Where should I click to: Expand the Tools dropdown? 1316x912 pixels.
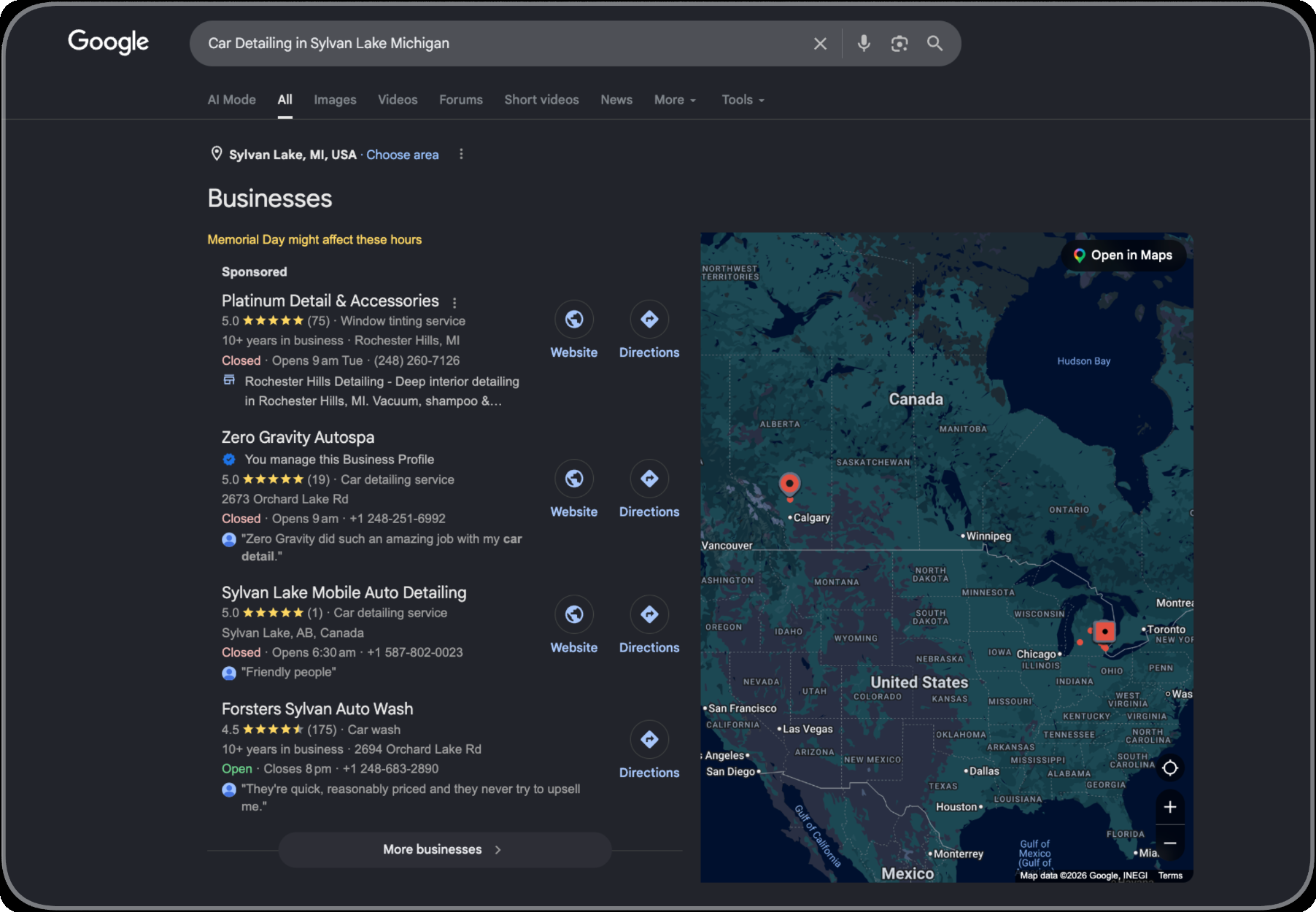click(x=743, y=100)
